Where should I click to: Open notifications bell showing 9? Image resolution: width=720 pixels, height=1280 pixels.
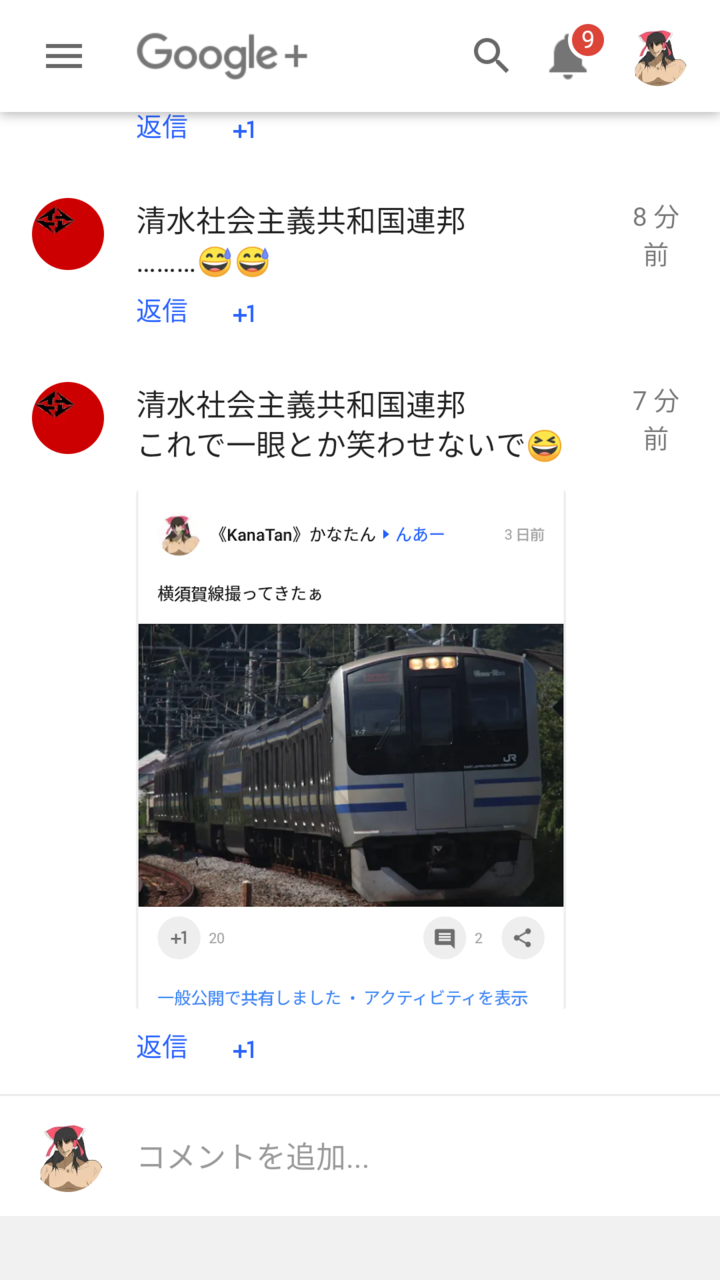click(568, 55)
